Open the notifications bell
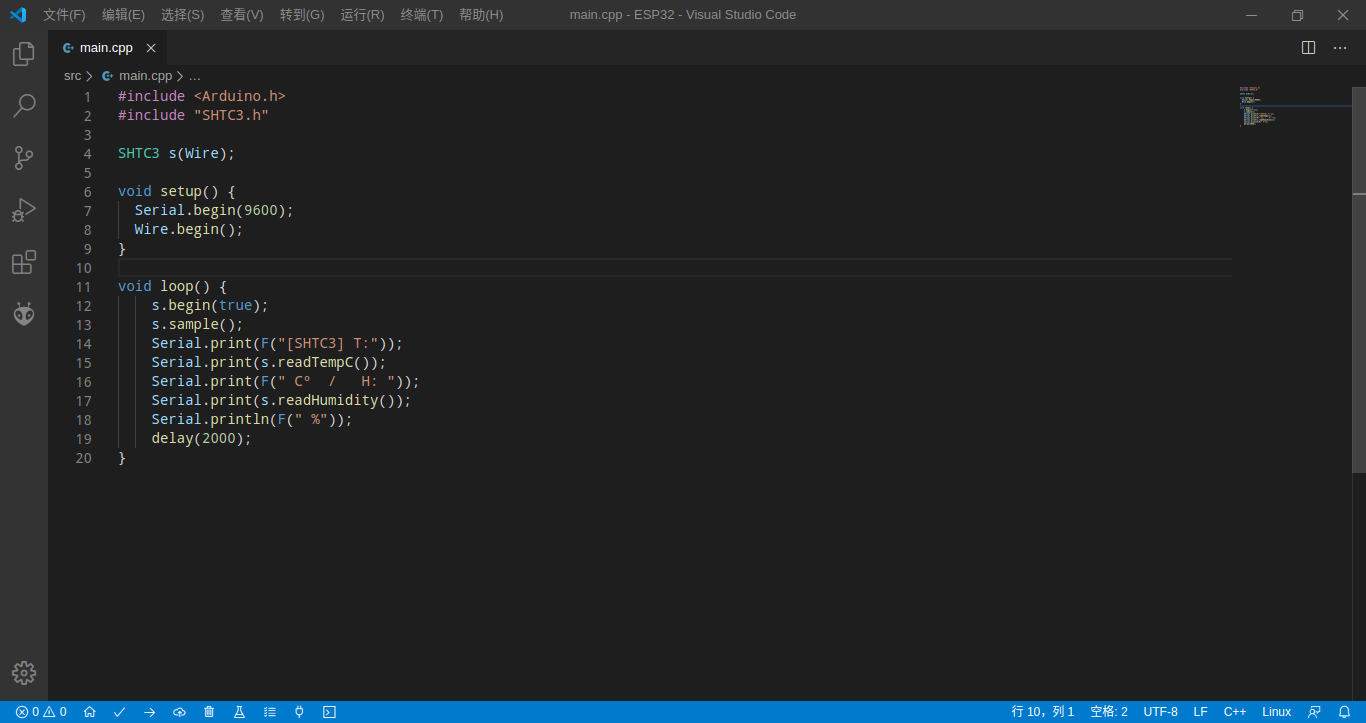 pyautogui.click(x=1344, y=712)
